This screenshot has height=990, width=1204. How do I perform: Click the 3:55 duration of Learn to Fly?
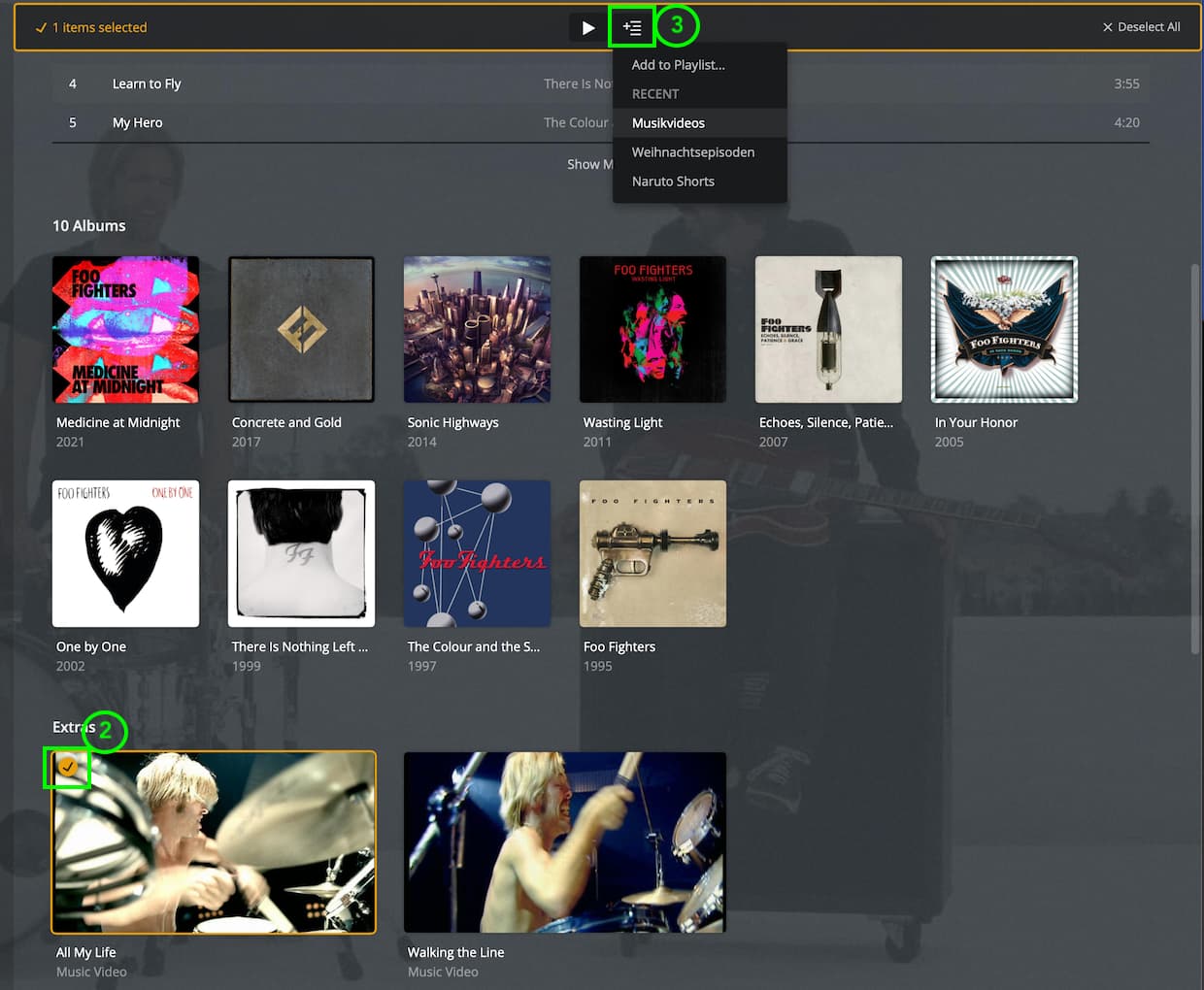(1126, 84)
